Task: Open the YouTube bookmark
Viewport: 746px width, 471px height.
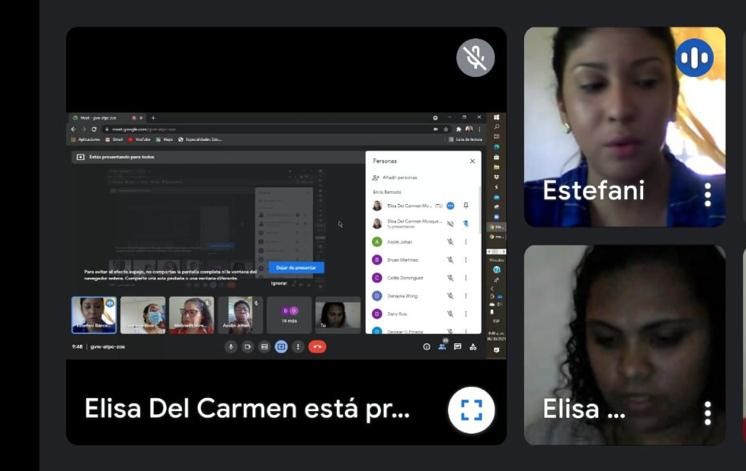Action: (139, 140)
